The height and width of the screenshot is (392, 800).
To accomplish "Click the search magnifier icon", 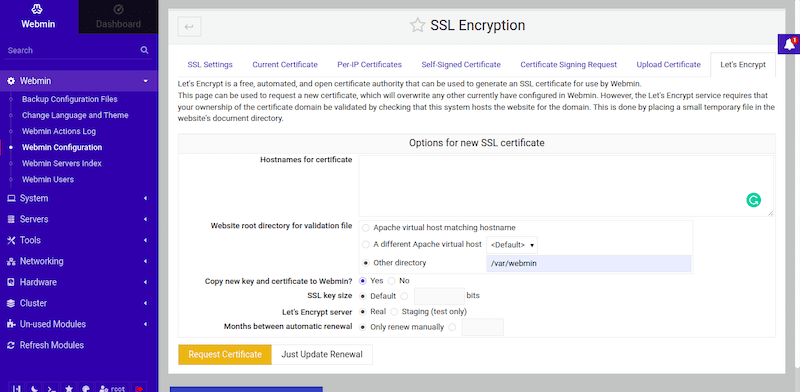I will [144, 50].
